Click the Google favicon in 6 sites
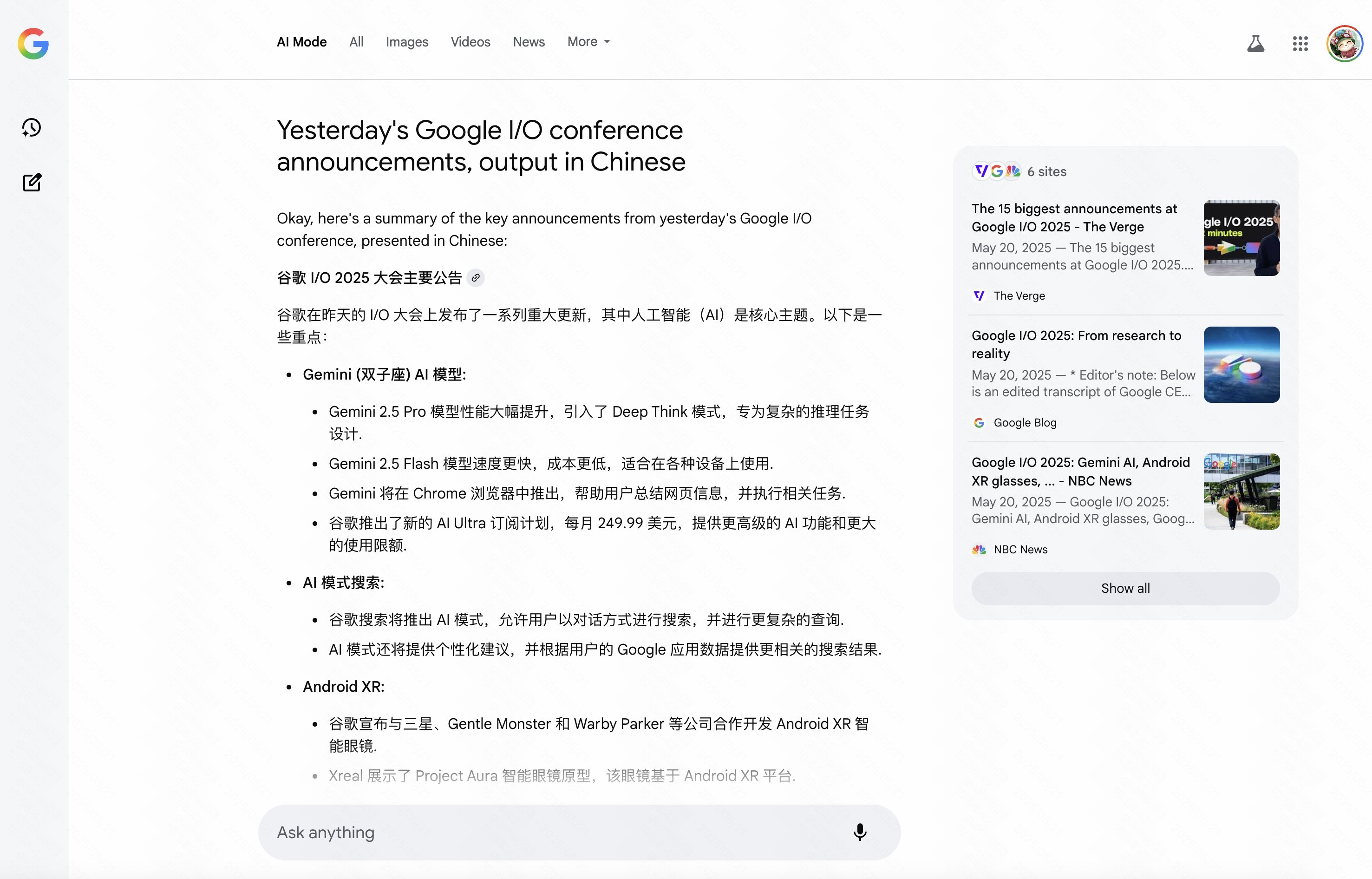The width and height of the screenshot is (1372, 879). pyautogui.click(x=997, y=171)
